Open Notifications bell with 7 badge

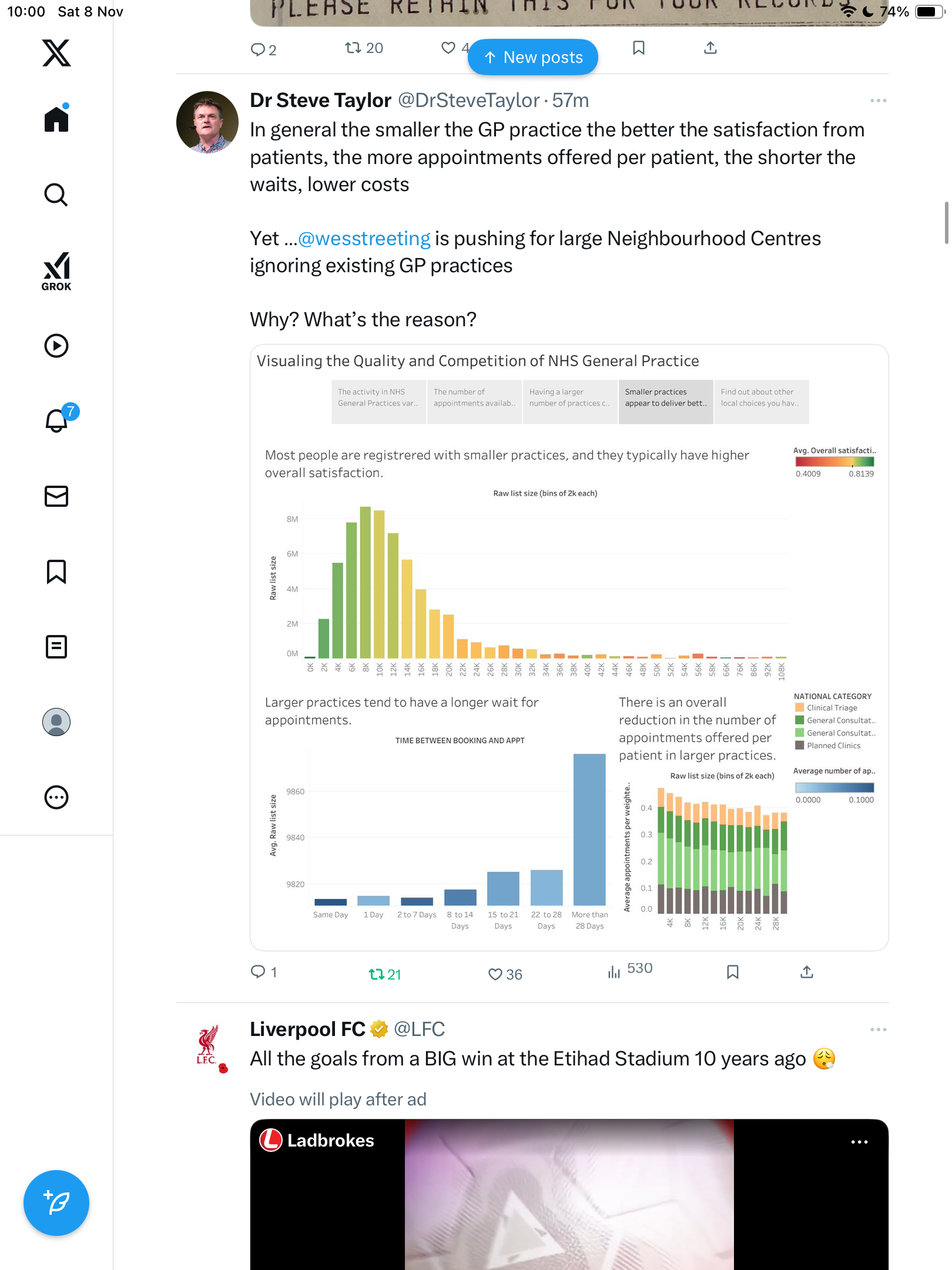(x=58, y=420)
